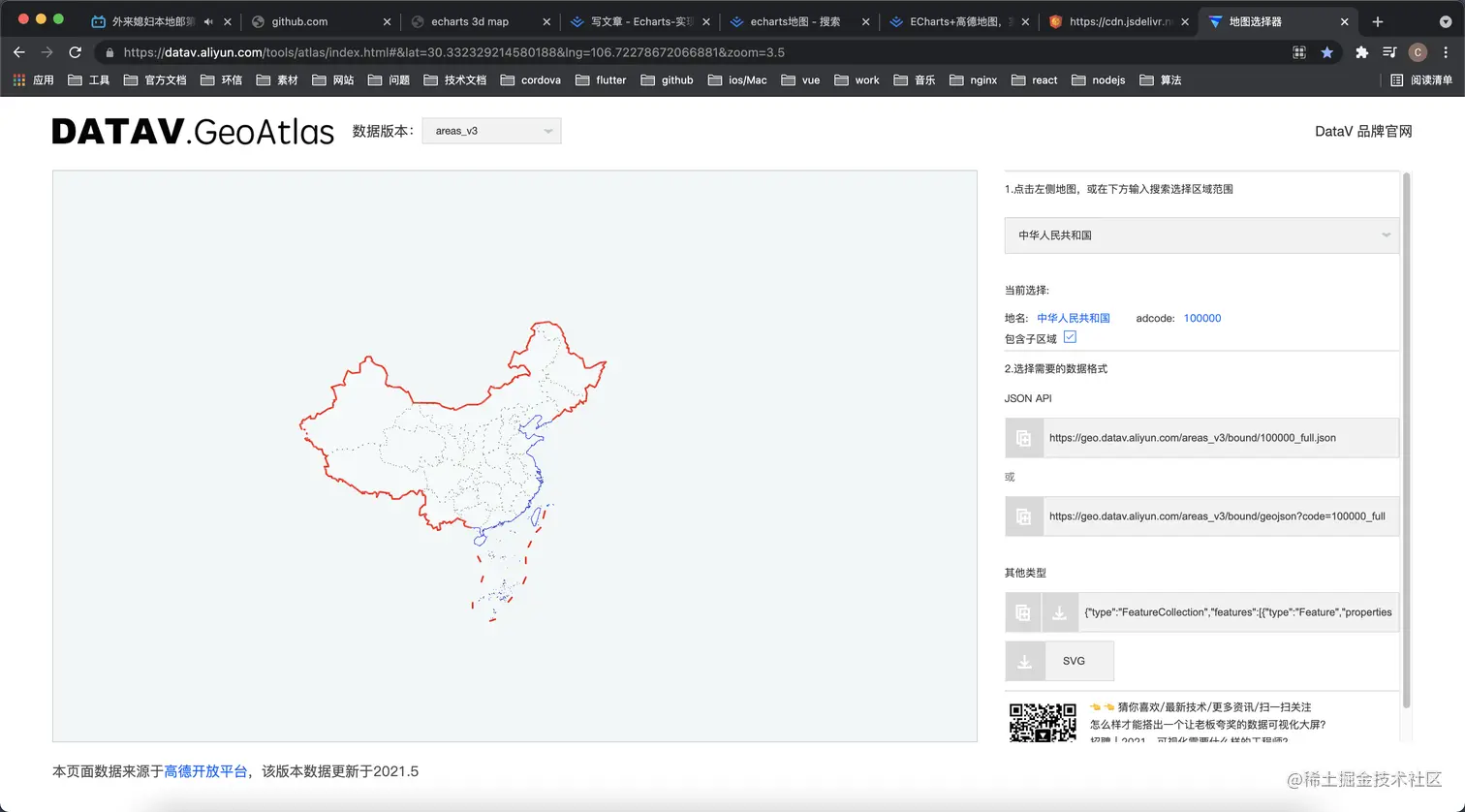Screen dimensions: 1465x812
Task: Open a new browser tab
Action: (x=1378, y=21)
